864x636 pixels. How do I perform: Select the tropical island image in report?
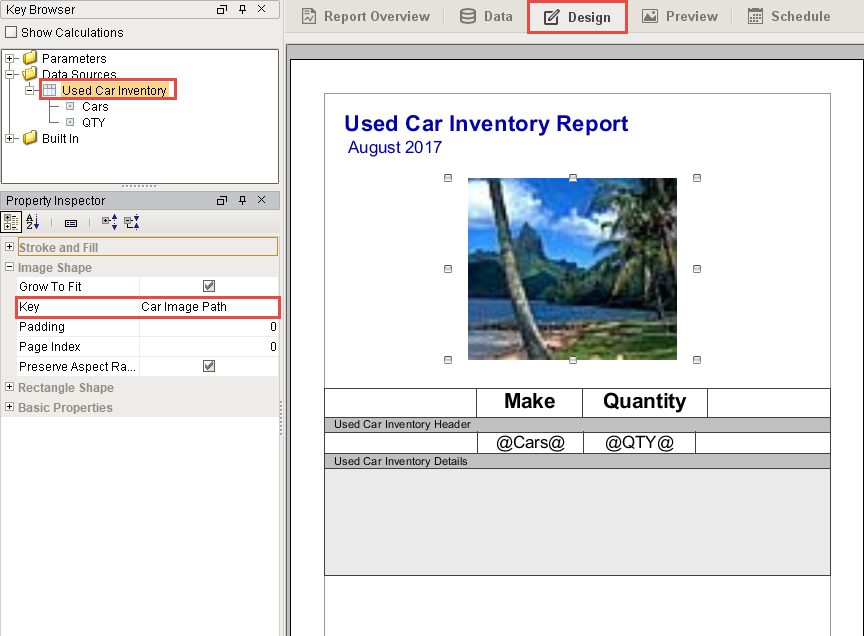(x=572, y=269)
